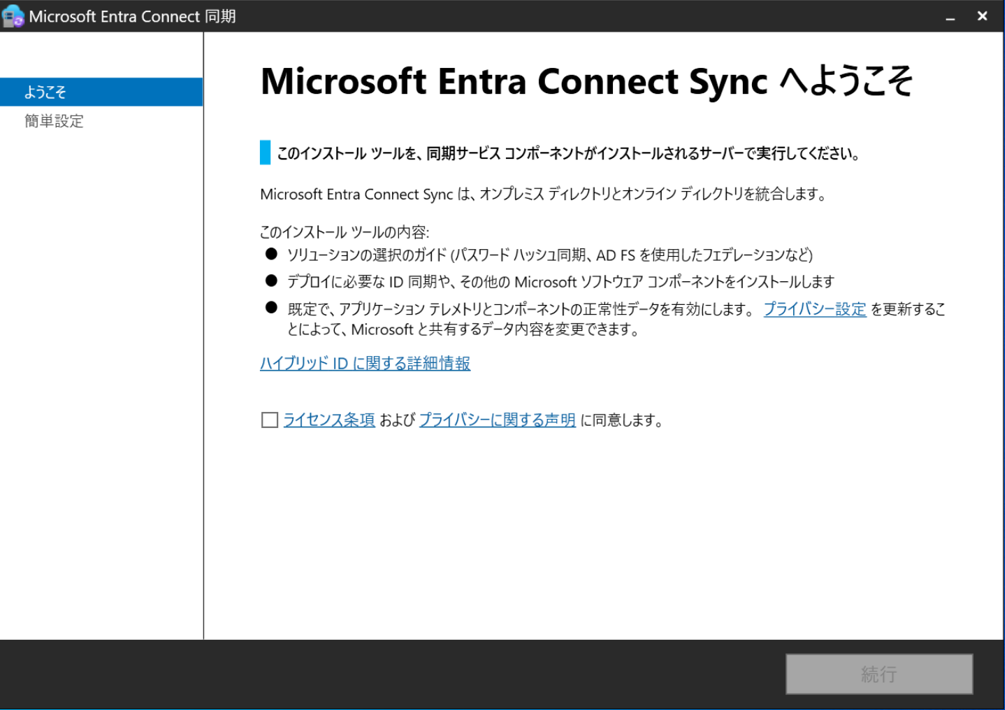Click the sentence about オンプレミス ディレクトリ integration
Screen dimensions: 1005x710
click(543, 194)
